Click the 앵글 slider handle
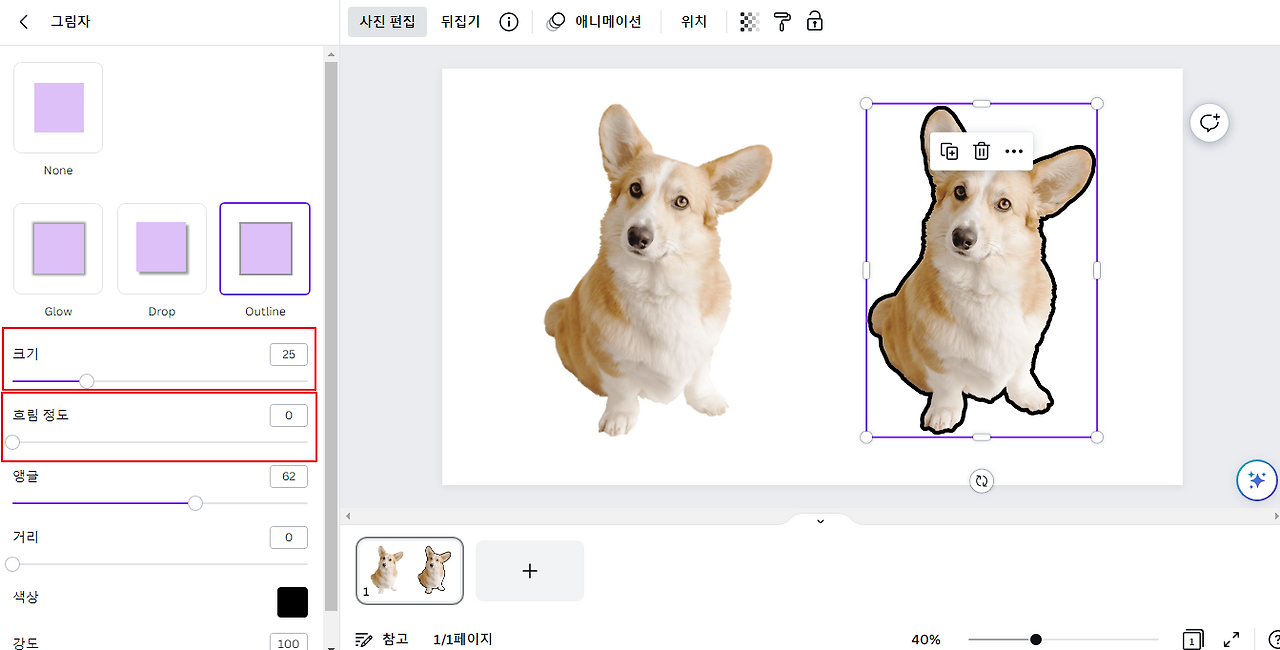 (195, 503)
